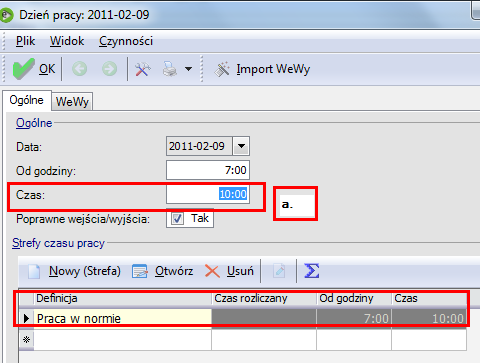Click the green checkmark OK icon

click(23, 69)
